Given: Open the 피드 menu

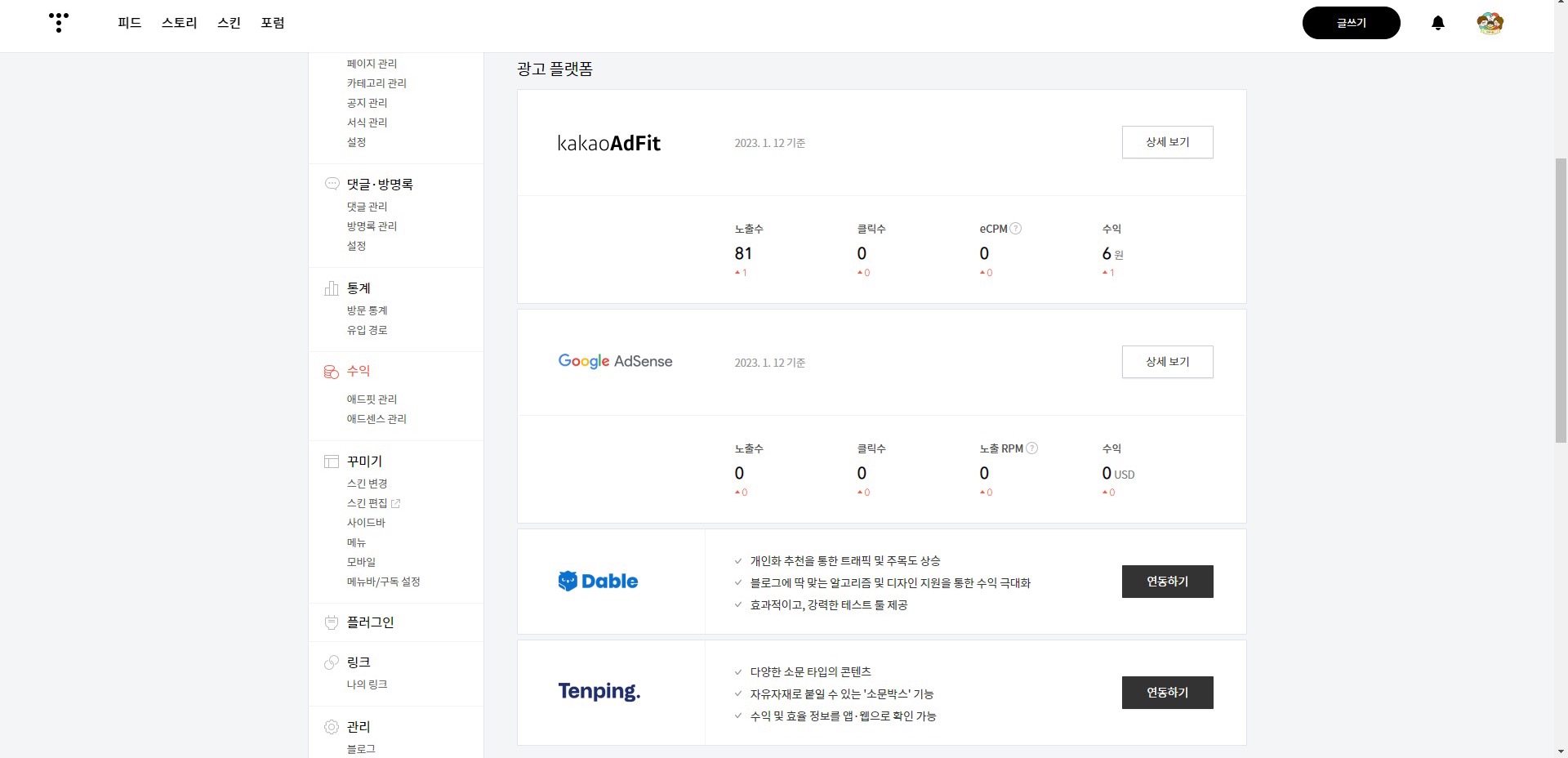Looking at the screenshot, I should click(129, 23).
